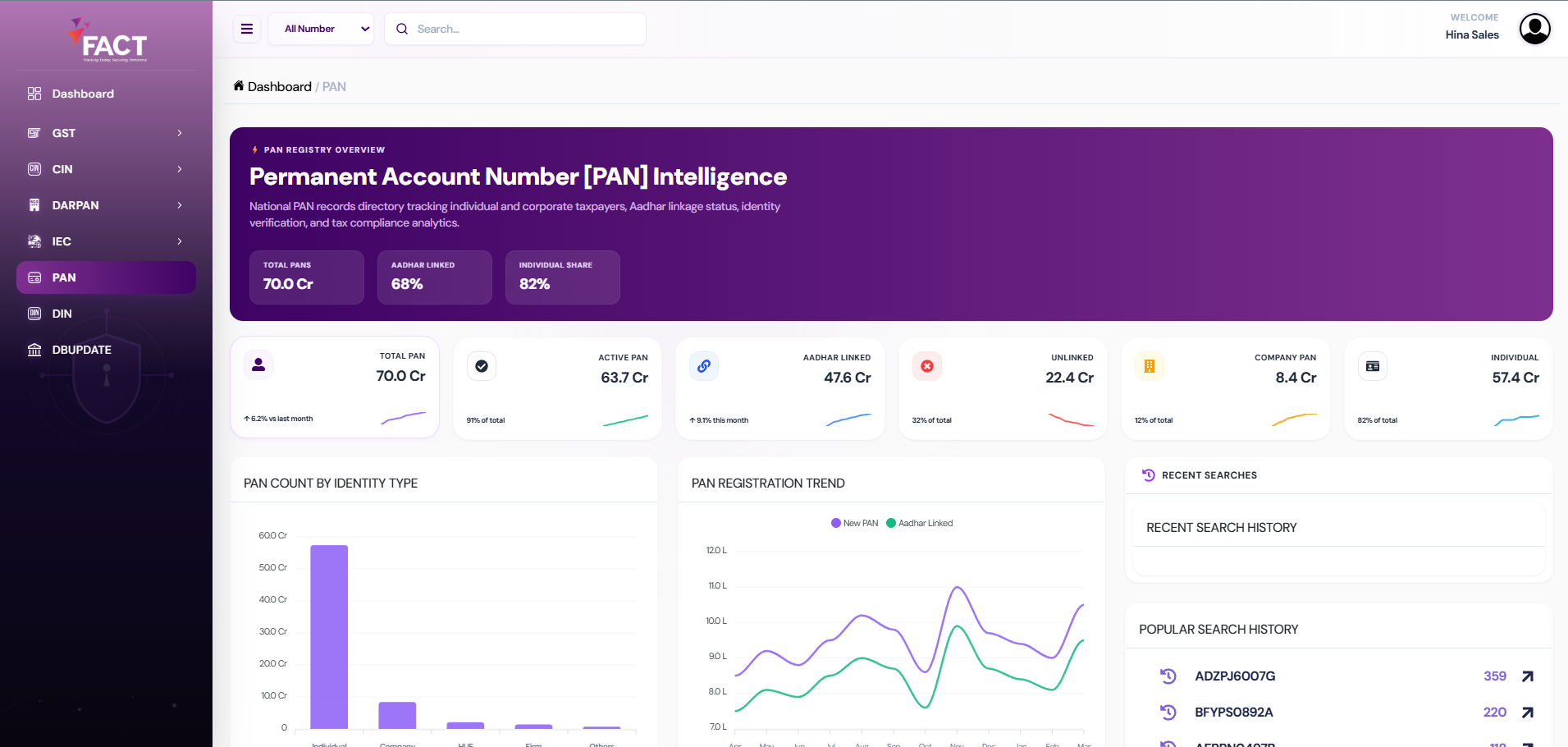The image size is (1568, 747).
Task: Open BFYPS0892A popular search
Action: 1234,713
